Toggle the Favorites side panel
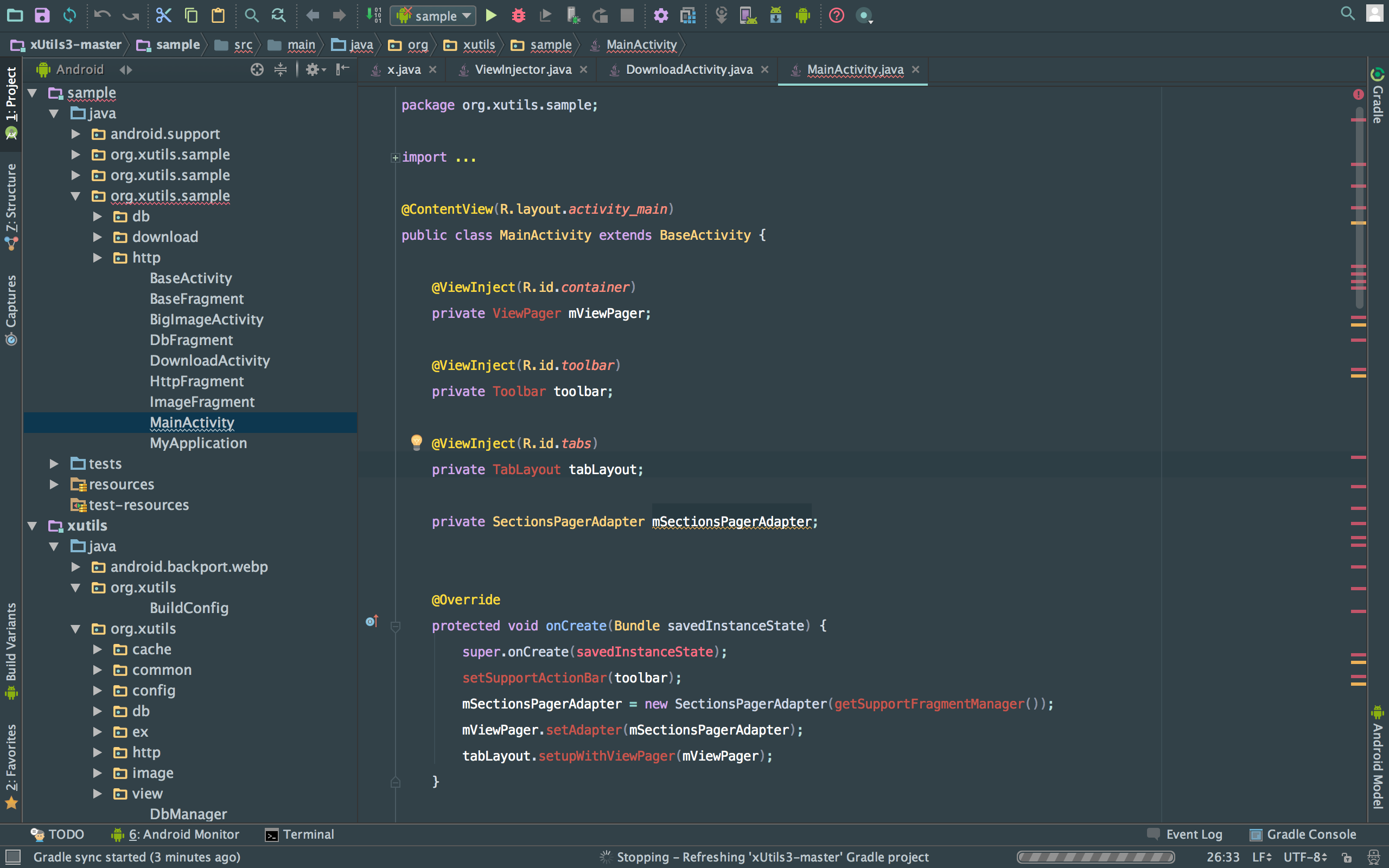Viewport: 1389px width, 868px height. [x=11, y=767]
